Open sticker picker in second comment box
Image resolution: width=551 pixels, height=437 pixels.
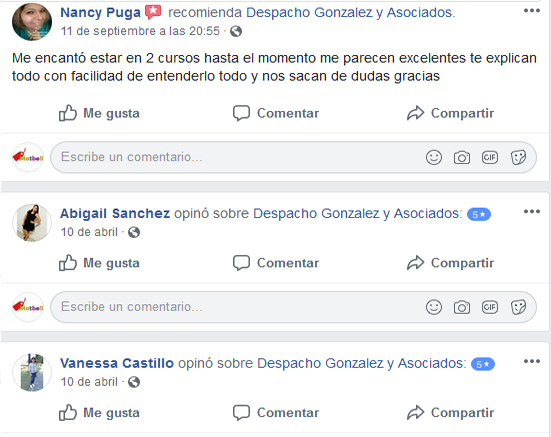point(518,307)
